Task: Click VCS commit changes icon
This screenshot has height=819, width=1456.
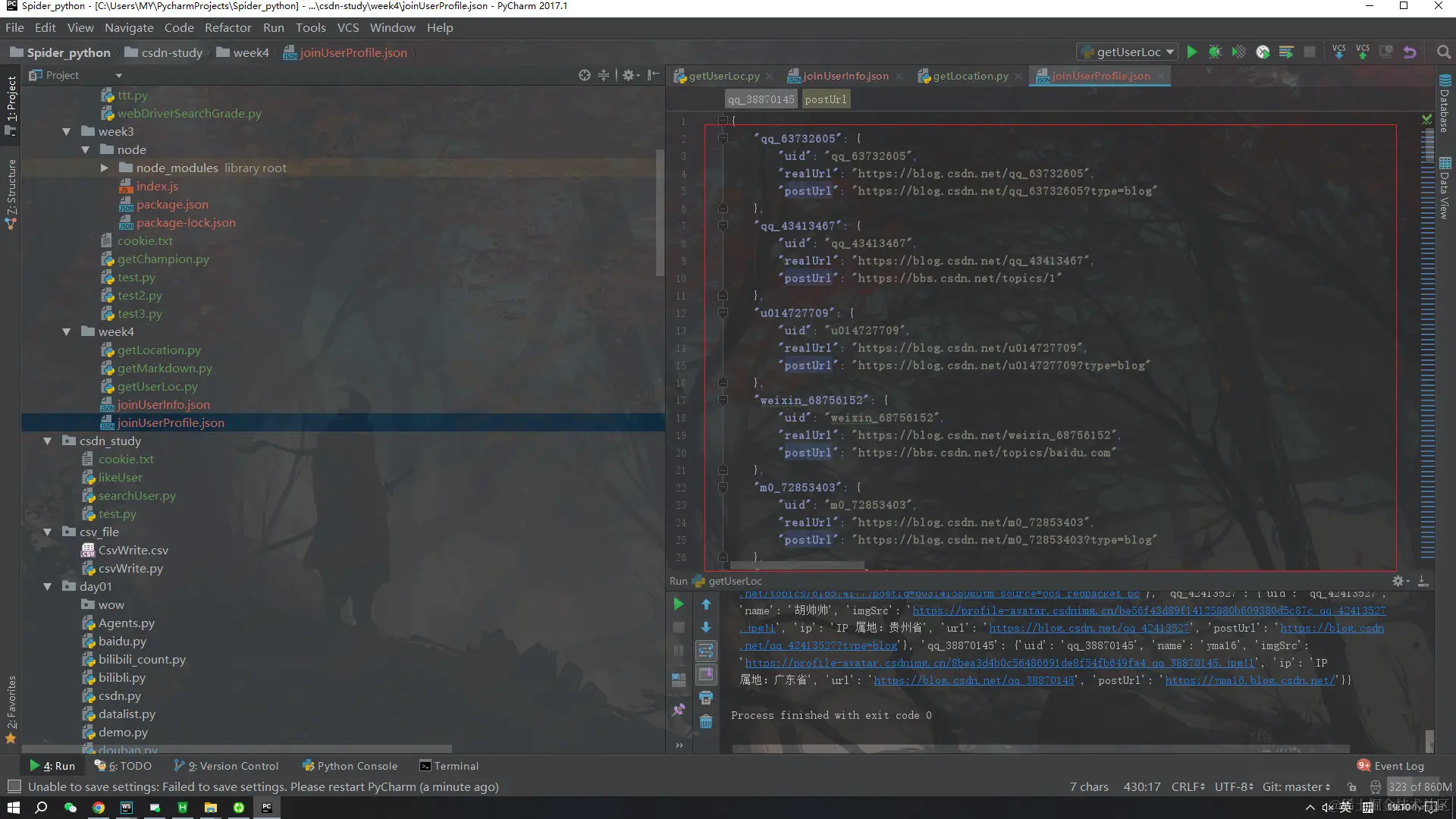Action: pos(1363,52)
